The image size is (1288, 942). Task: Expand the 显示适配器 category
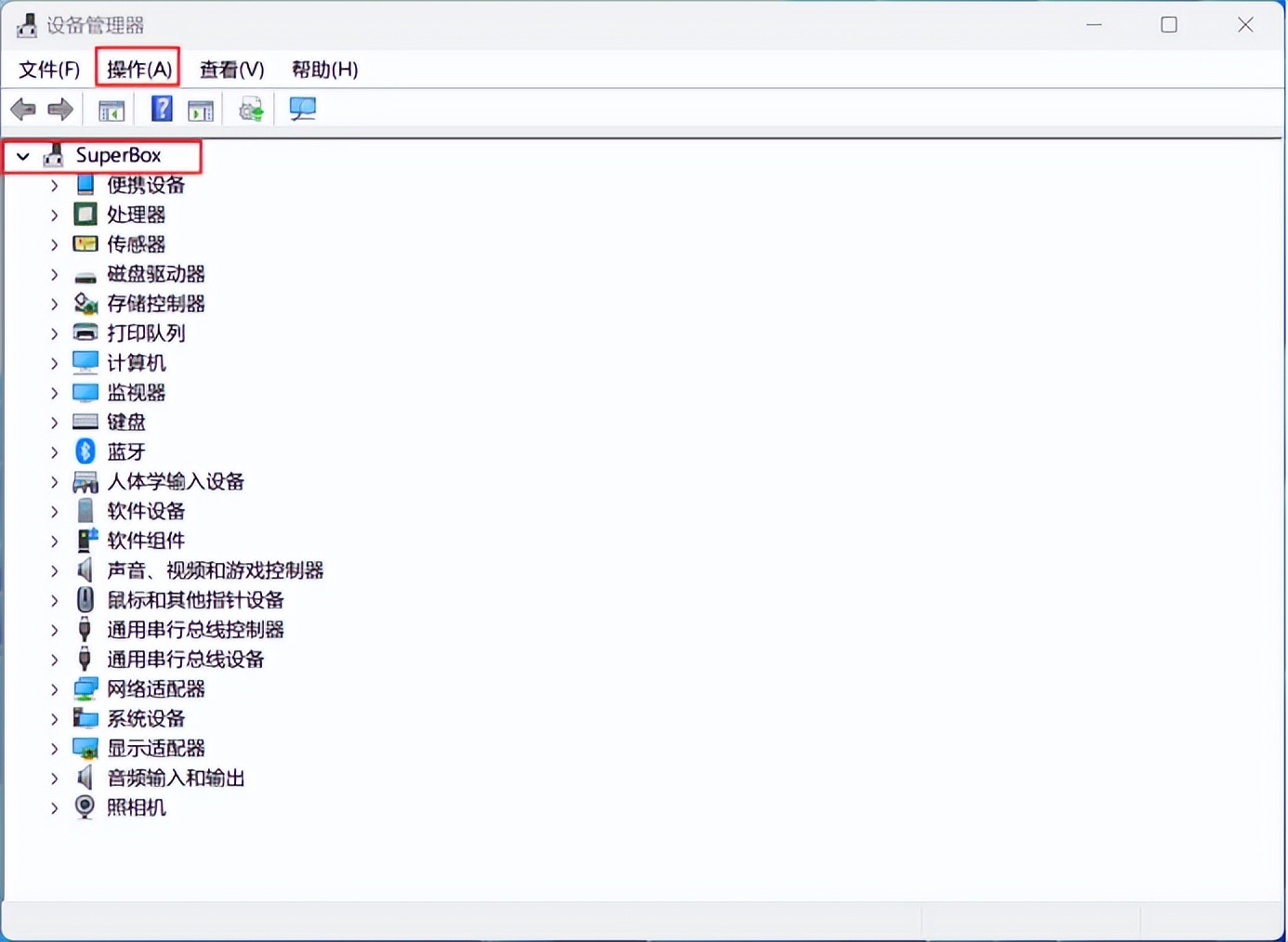coord(54,749)
